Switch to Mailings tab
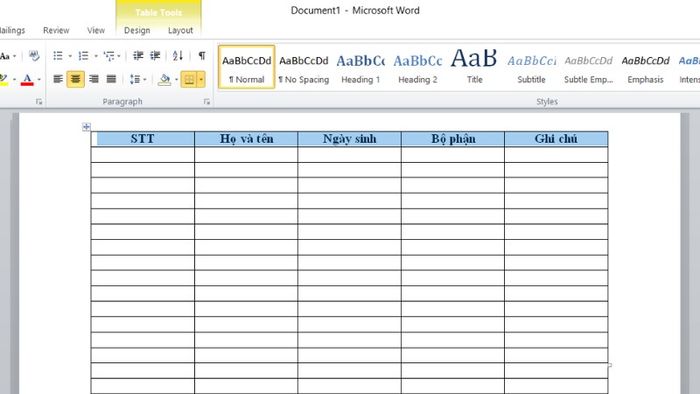The image size is (700, 394). pos(12,30)
